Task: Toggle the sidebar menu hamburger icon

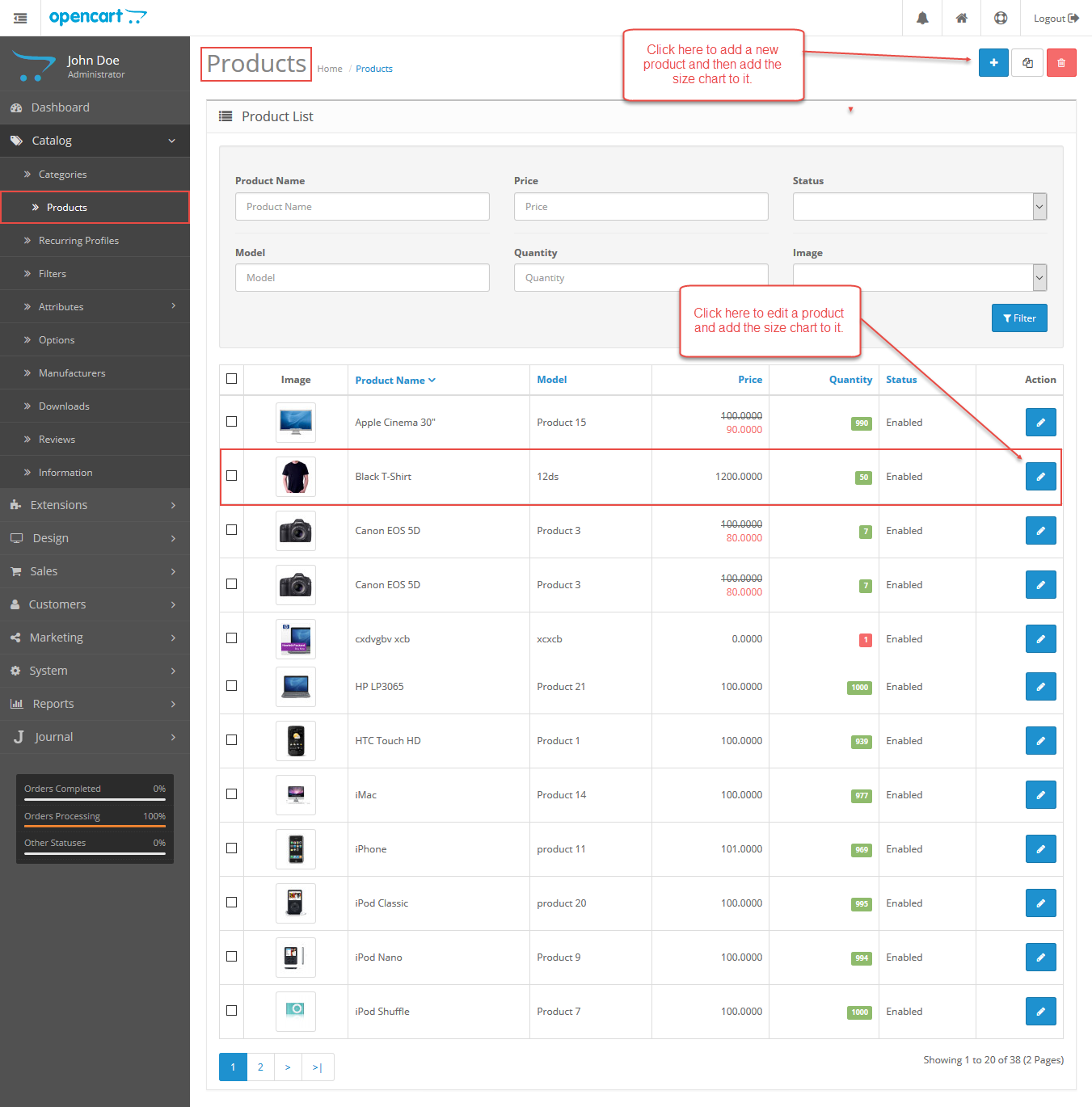Action: tap(20, 18)
